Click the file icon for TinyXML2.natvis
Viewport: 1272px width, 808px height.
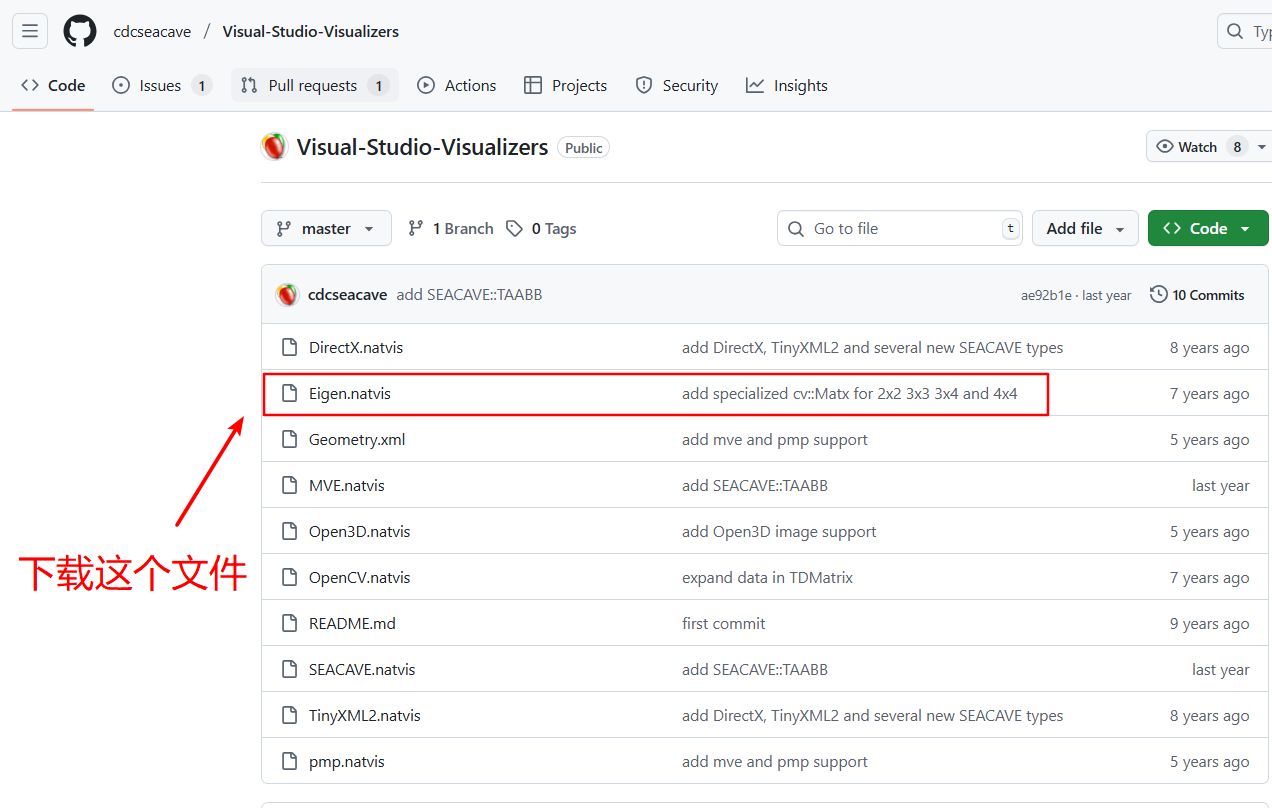pyautogui.click(x=290, y=716)
